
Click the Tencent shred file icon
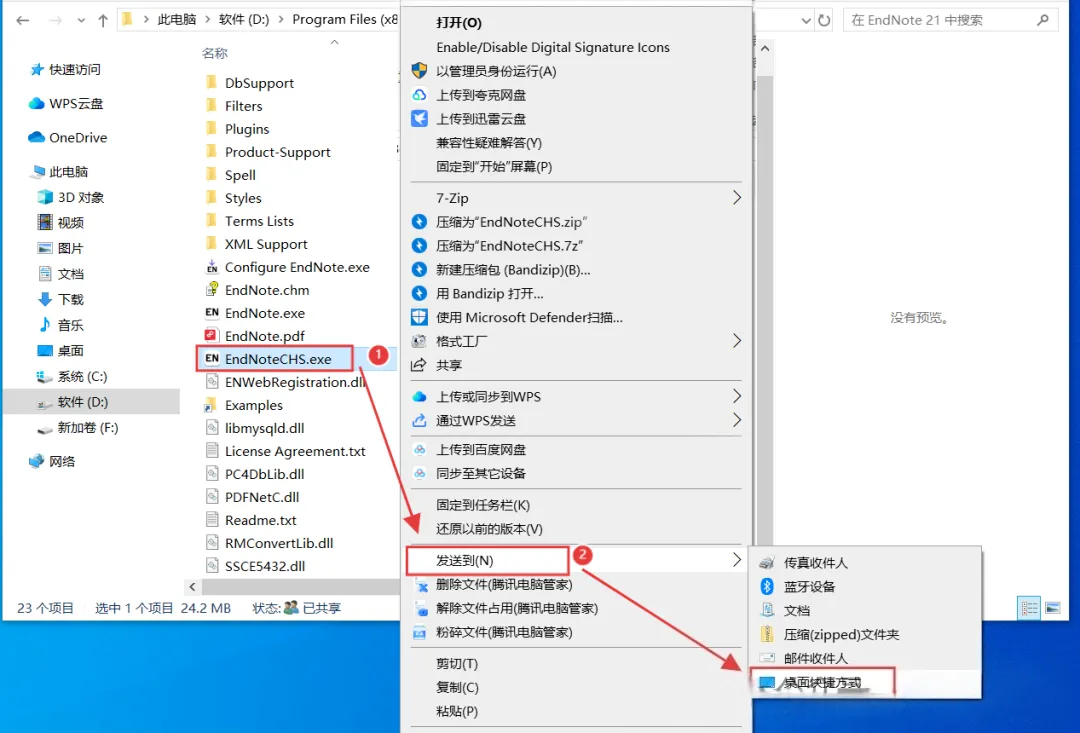tap(419, 632)
